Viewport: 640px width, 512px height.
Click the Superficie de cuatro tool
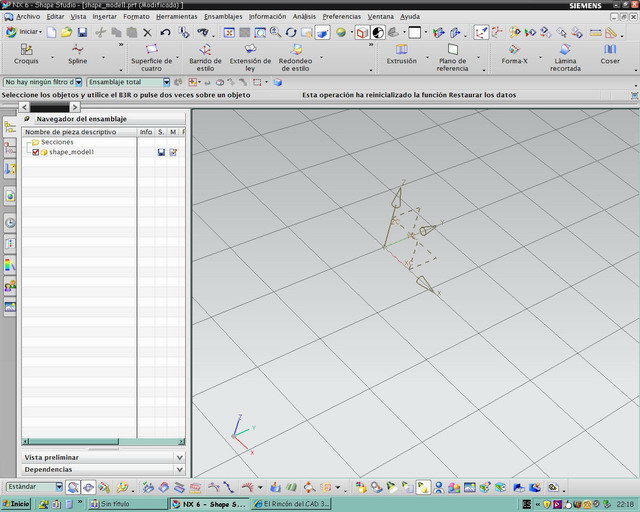(151, 58)
